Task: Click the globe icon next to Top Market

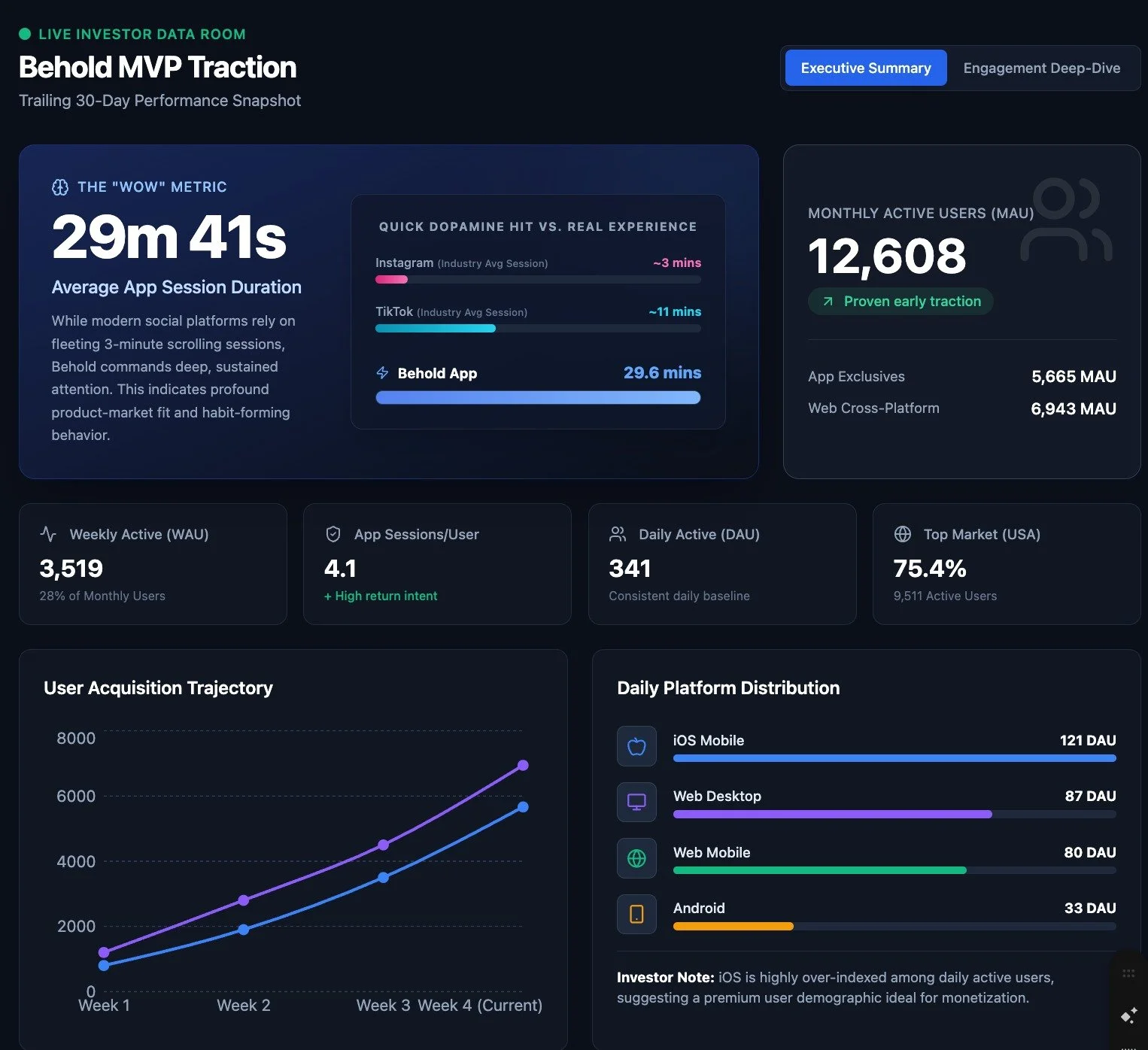Action: click(903, 534)
